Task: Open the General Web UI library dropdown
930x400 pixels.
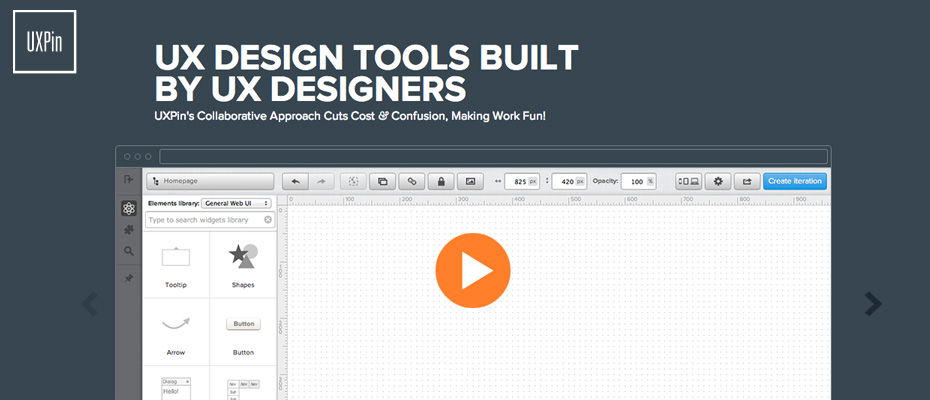Action: click(238, 203)
